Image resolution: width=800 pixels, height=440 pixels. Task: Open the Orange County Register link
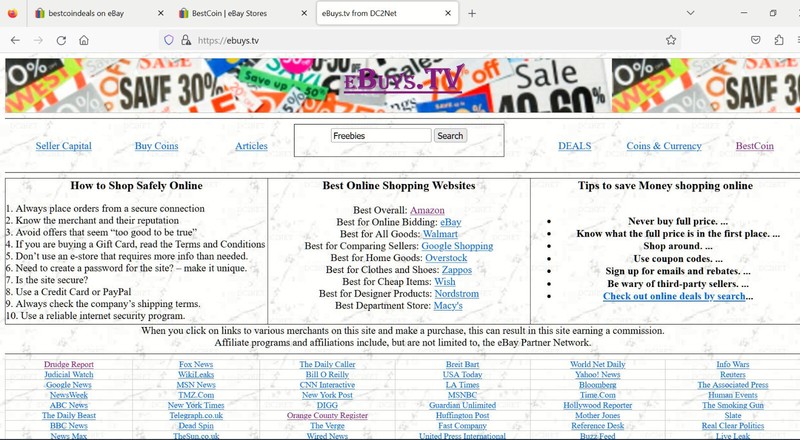point(327,415)
